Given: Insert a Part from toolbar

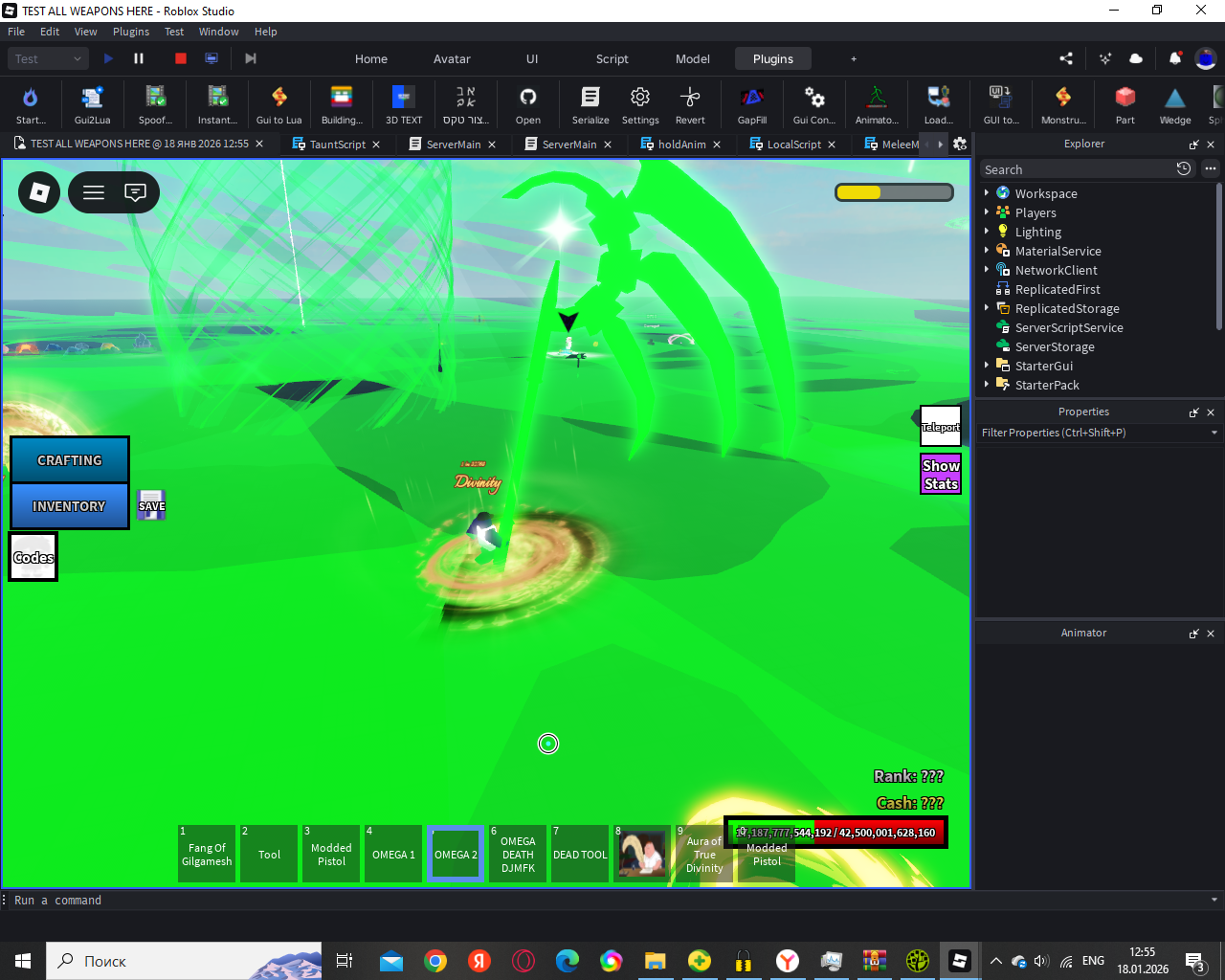Looking at the screenshot, I should (1125, 105).
